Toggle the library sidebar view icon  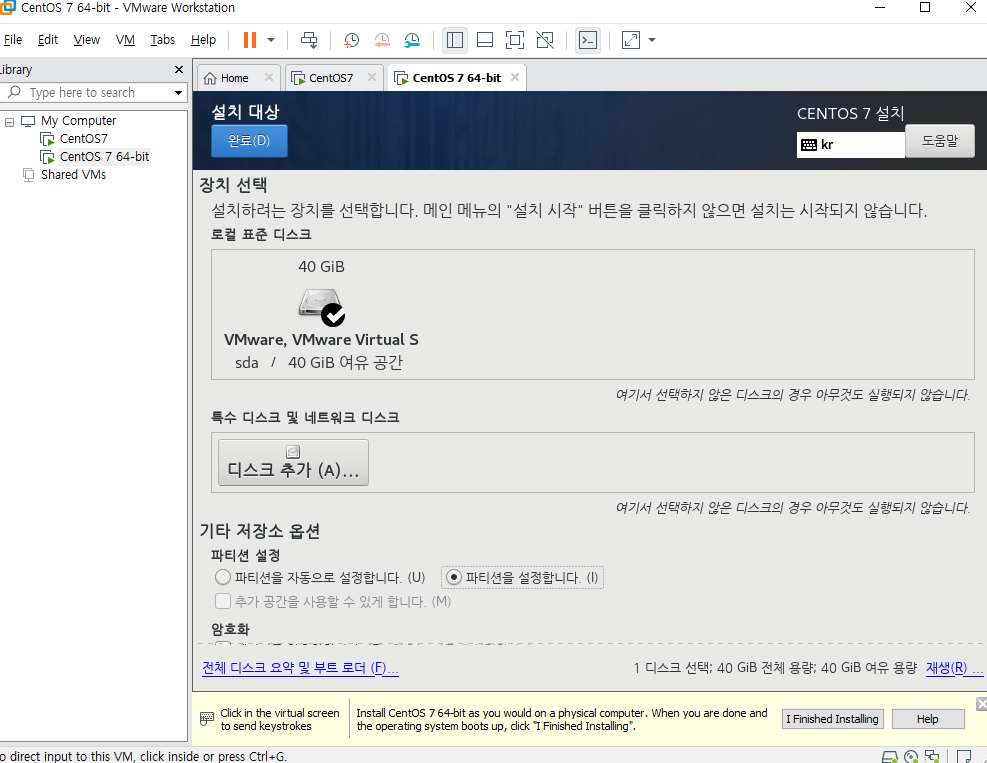click(x=454, y=40)
